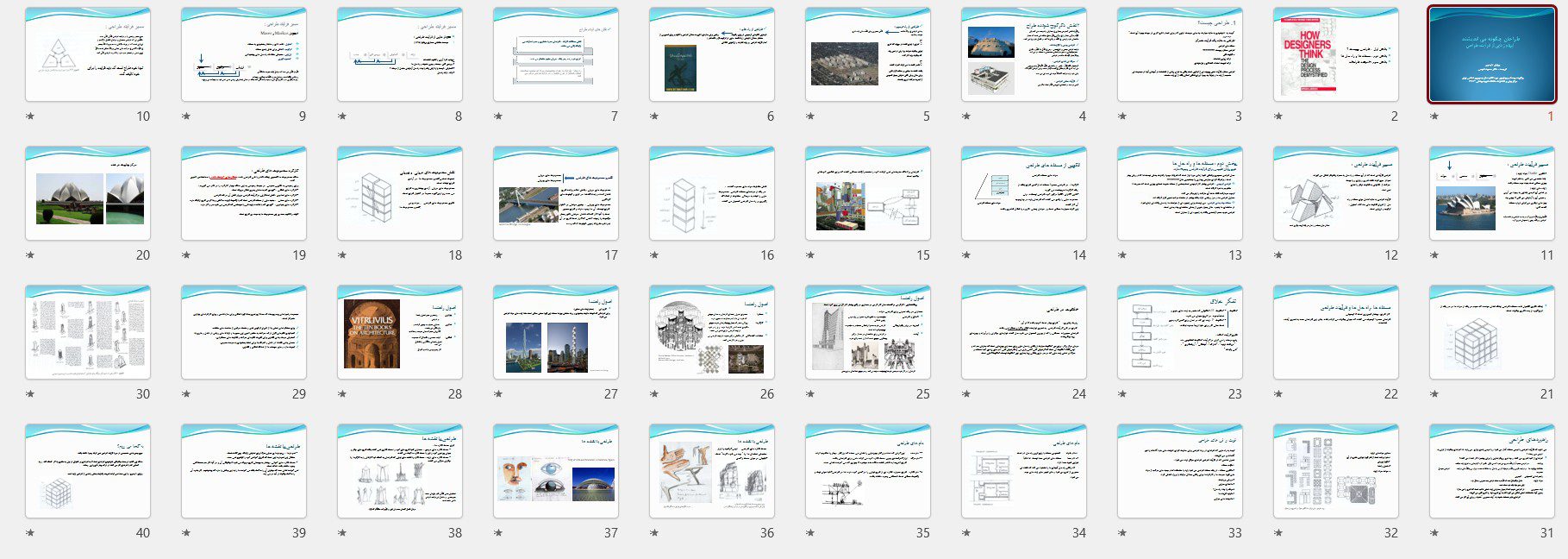
Task: Click the animation star under slide 28
Action: [342, 394]
